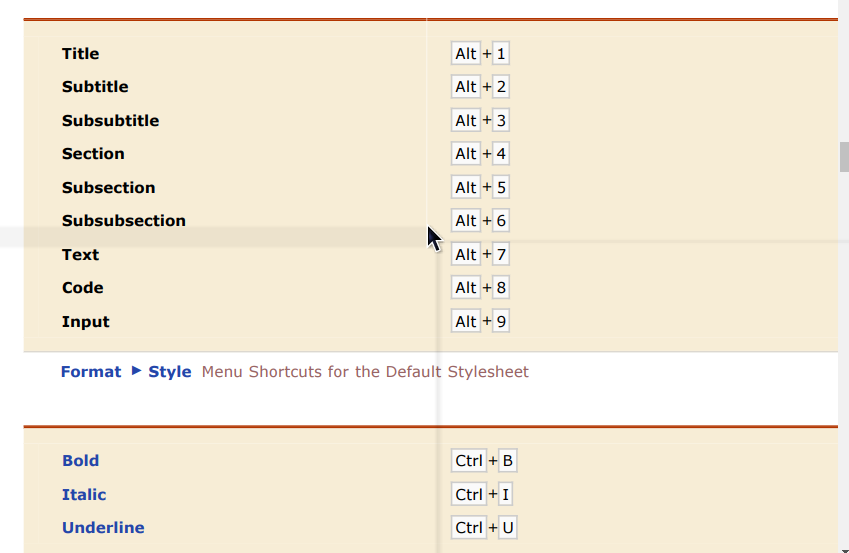The image size is (849, 553).
Task: Click the Section row label
Action: coord(93,154)
